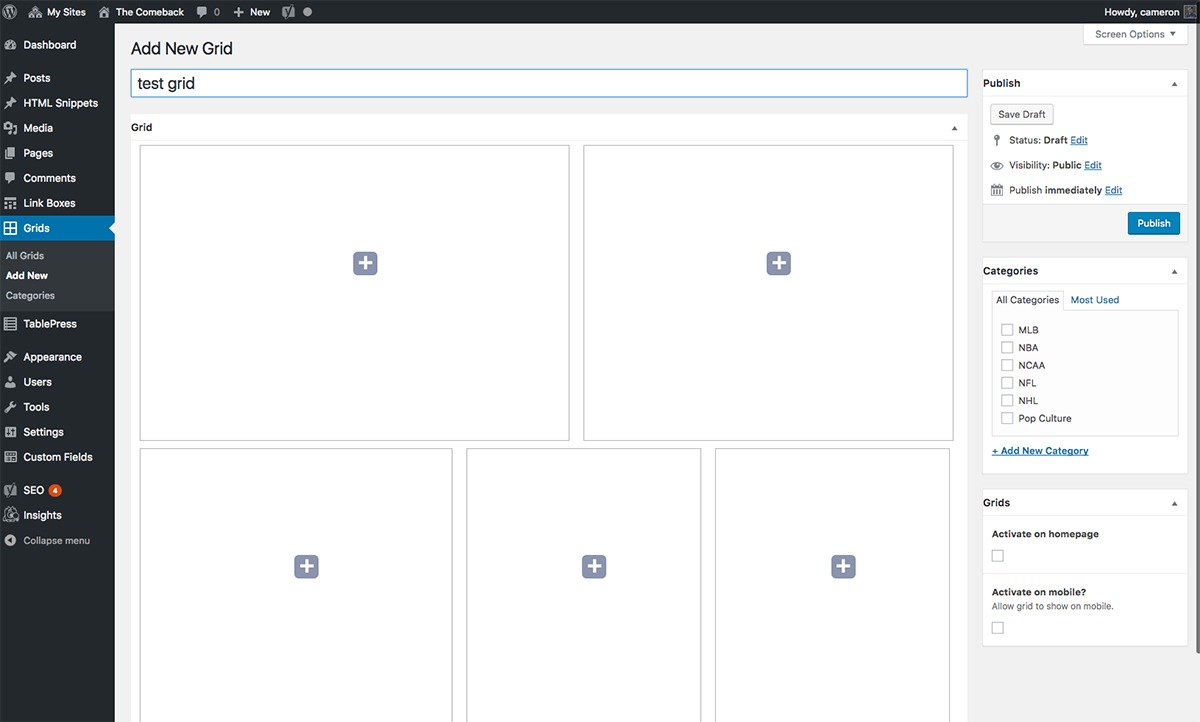The height and width of the screenshot is (722, 1200).
Task: Add content to bottom-middle grid cell
Action: (594, 566)
